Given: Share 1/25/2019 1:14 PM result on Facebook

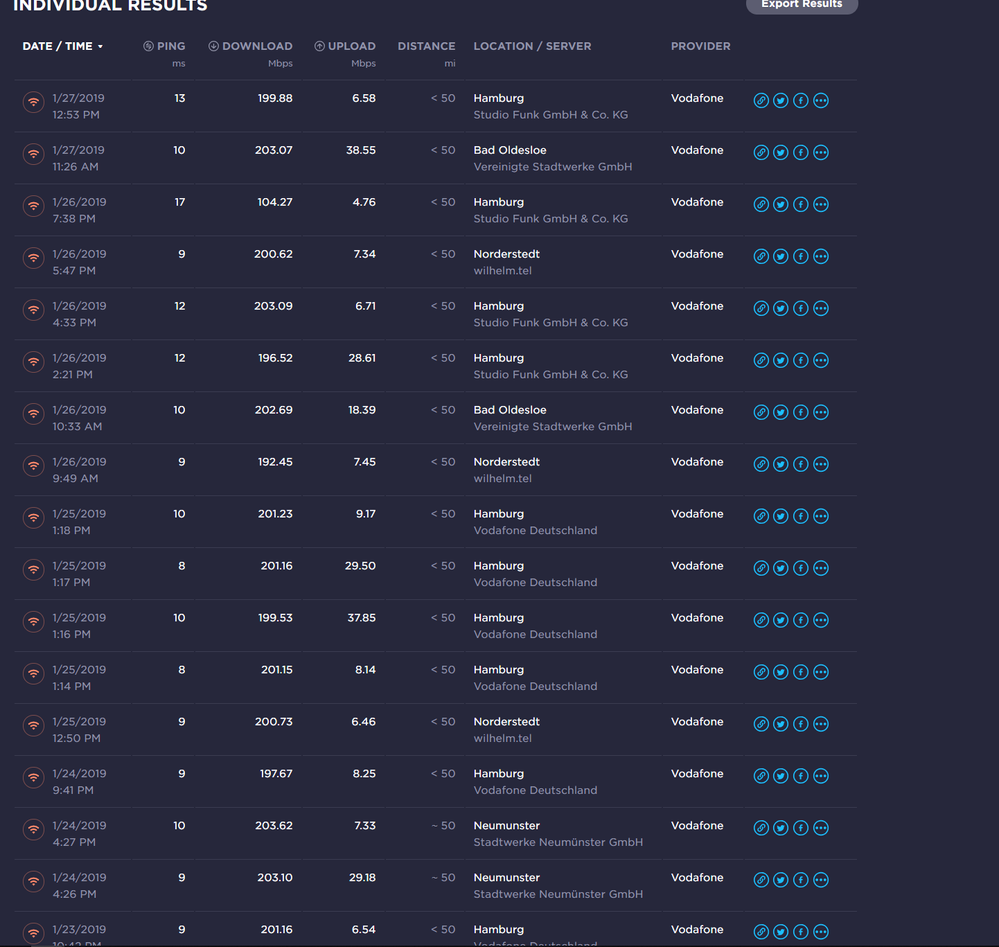Looking at the screenshot, I should click(x=801, y=672).
